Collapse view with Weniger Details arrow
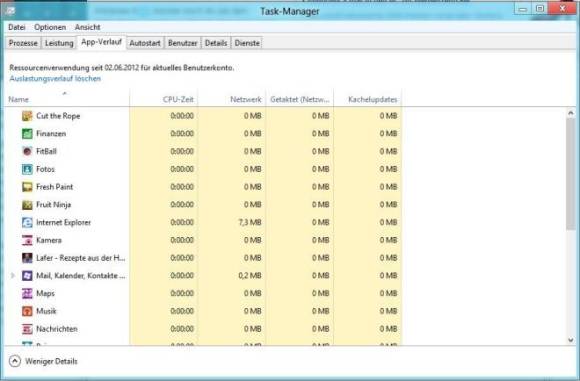Screen dimensions: 580x381 pos(15,361)
